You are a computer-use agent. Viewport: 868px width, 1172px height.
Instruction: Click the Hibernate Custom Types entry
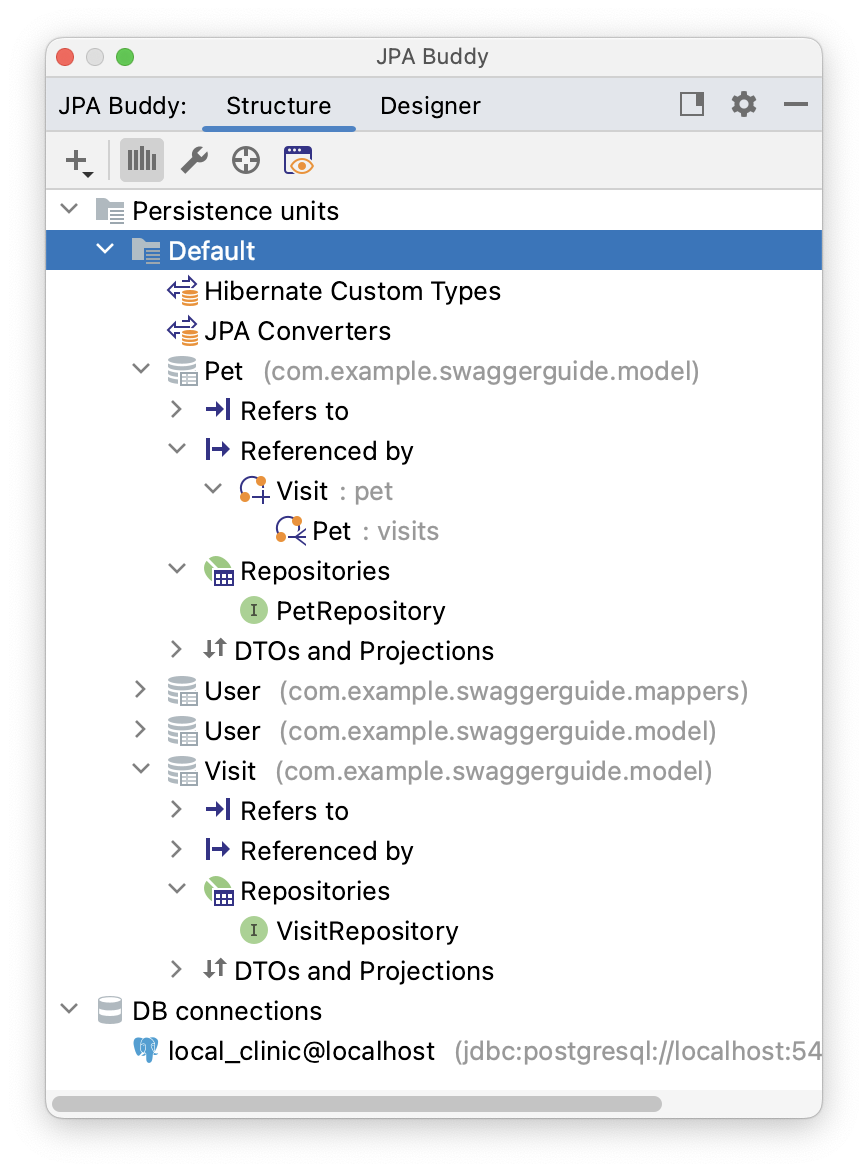pos(352,291)
